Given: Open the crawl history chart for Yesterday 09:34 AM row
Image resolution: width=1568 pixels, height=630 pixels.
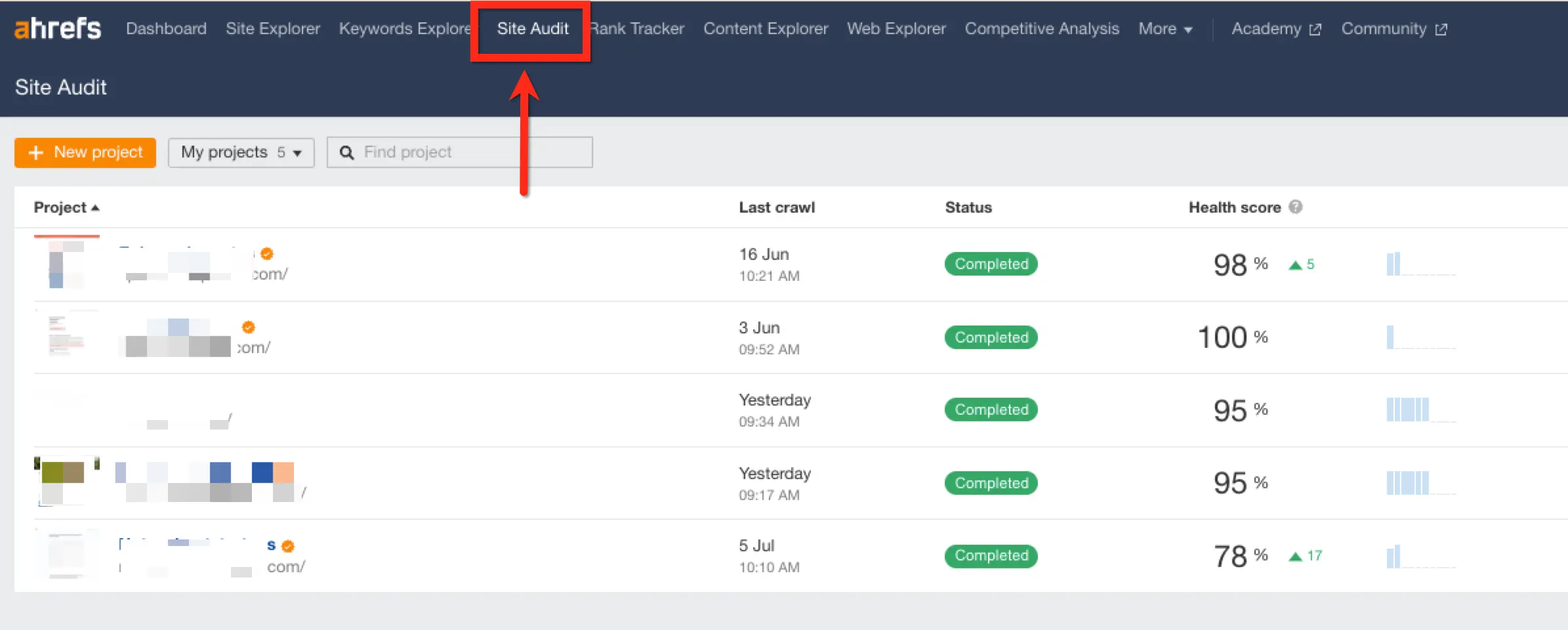Looking at the screenshot, I should 1421,409.
